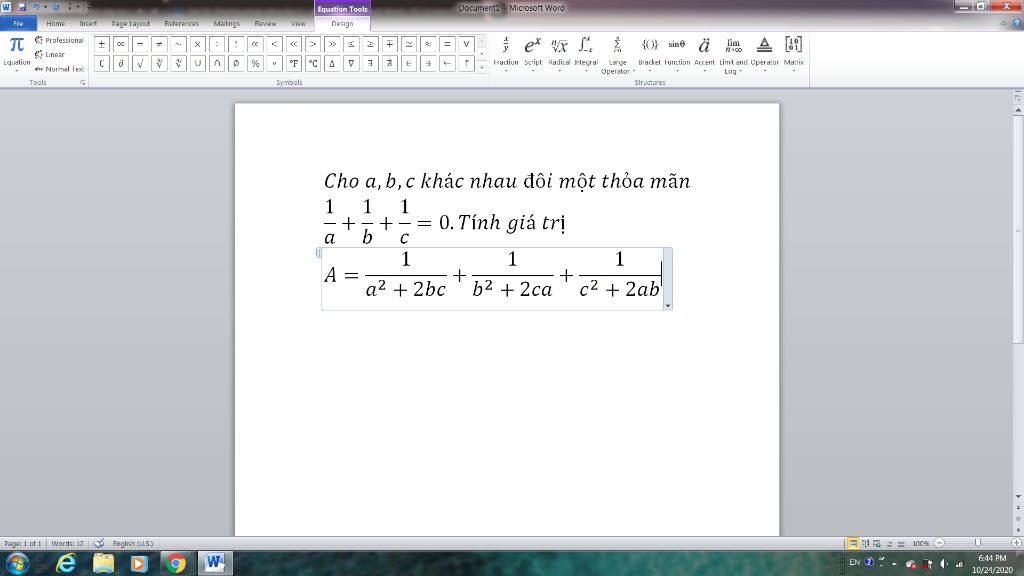
Task: Insert the infinity symbol from Symbols gallery
Action: tap(120, 44)
